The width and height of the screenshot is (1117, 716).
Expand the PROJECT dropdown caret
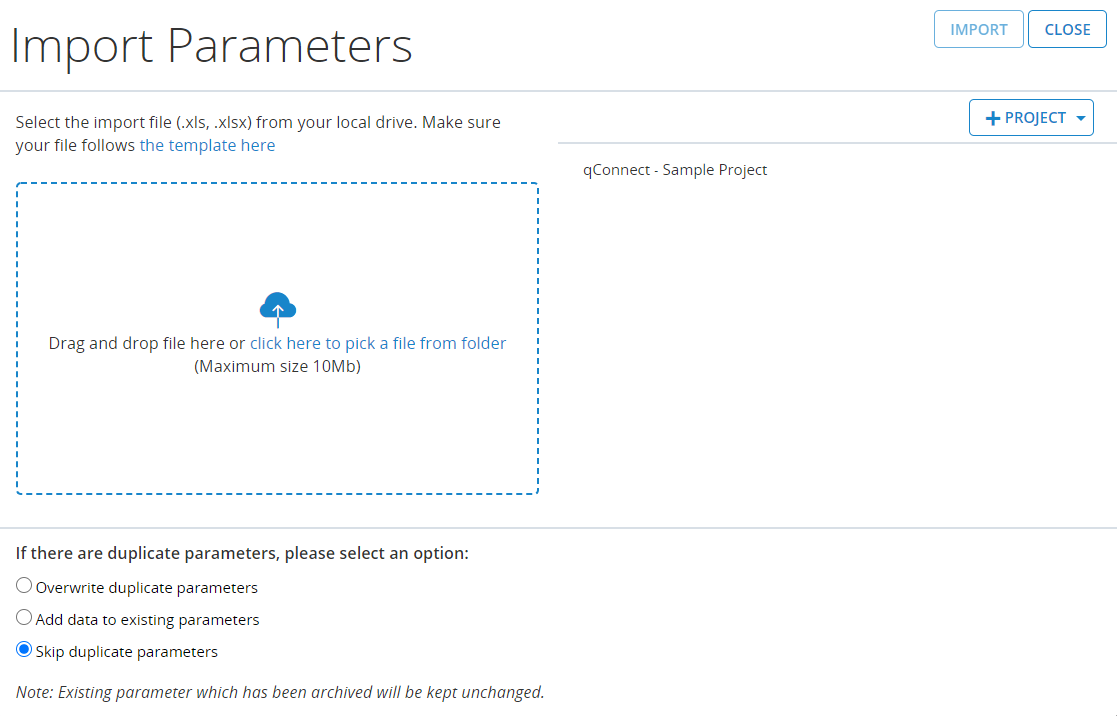[x=1080, y=118]
